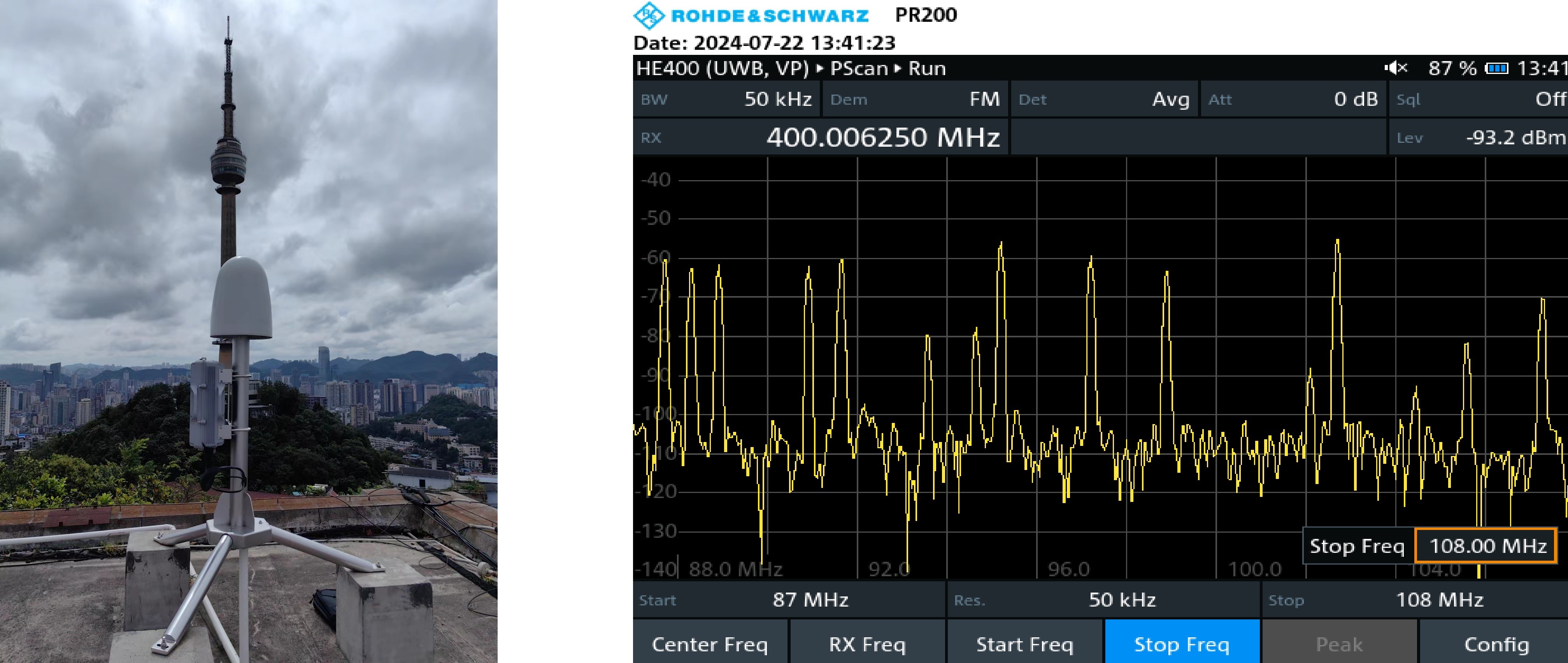Toggle the Sql Off squelch setting

point(1479,98)
